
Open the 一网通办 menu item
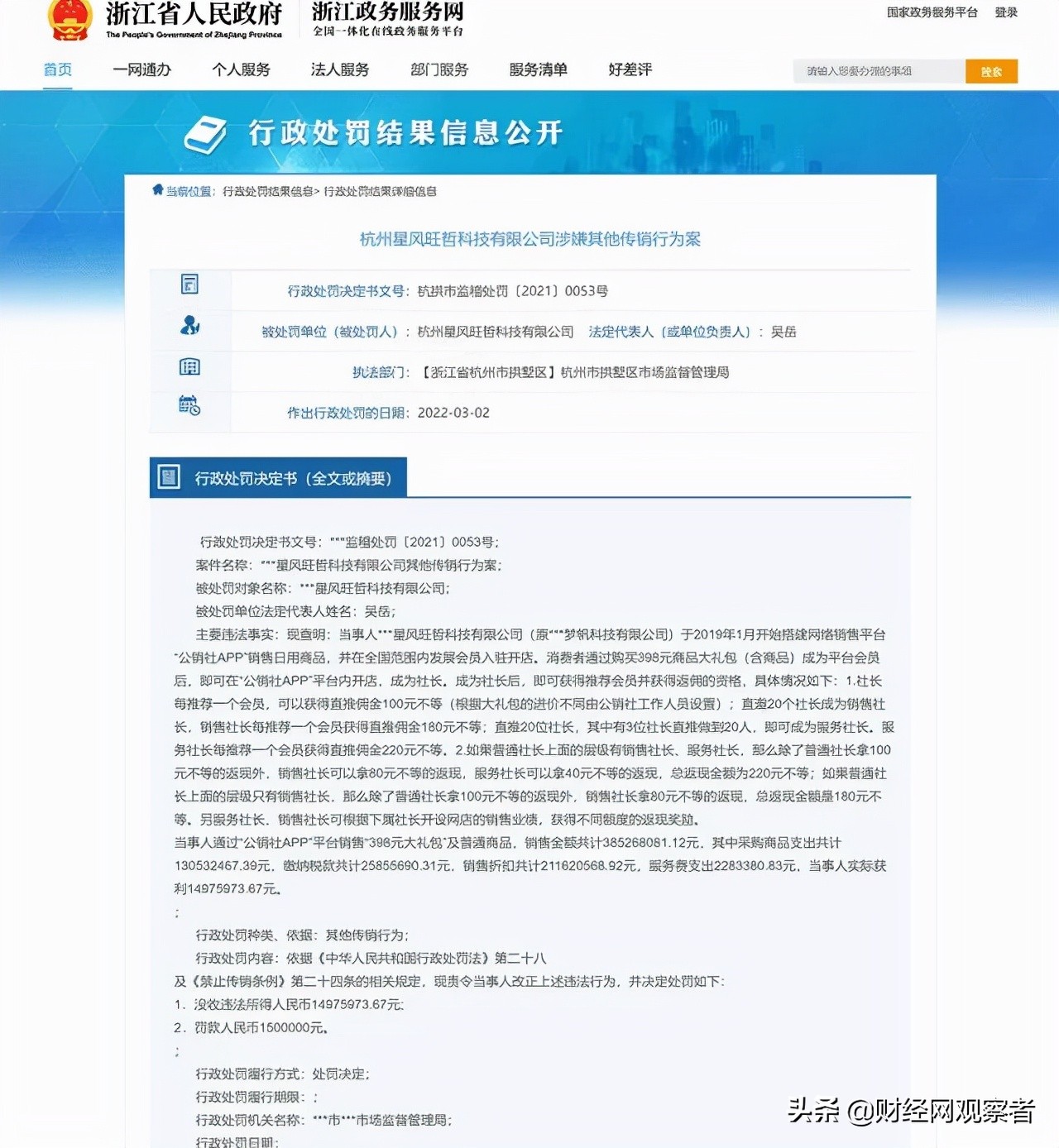click(142, 69)
